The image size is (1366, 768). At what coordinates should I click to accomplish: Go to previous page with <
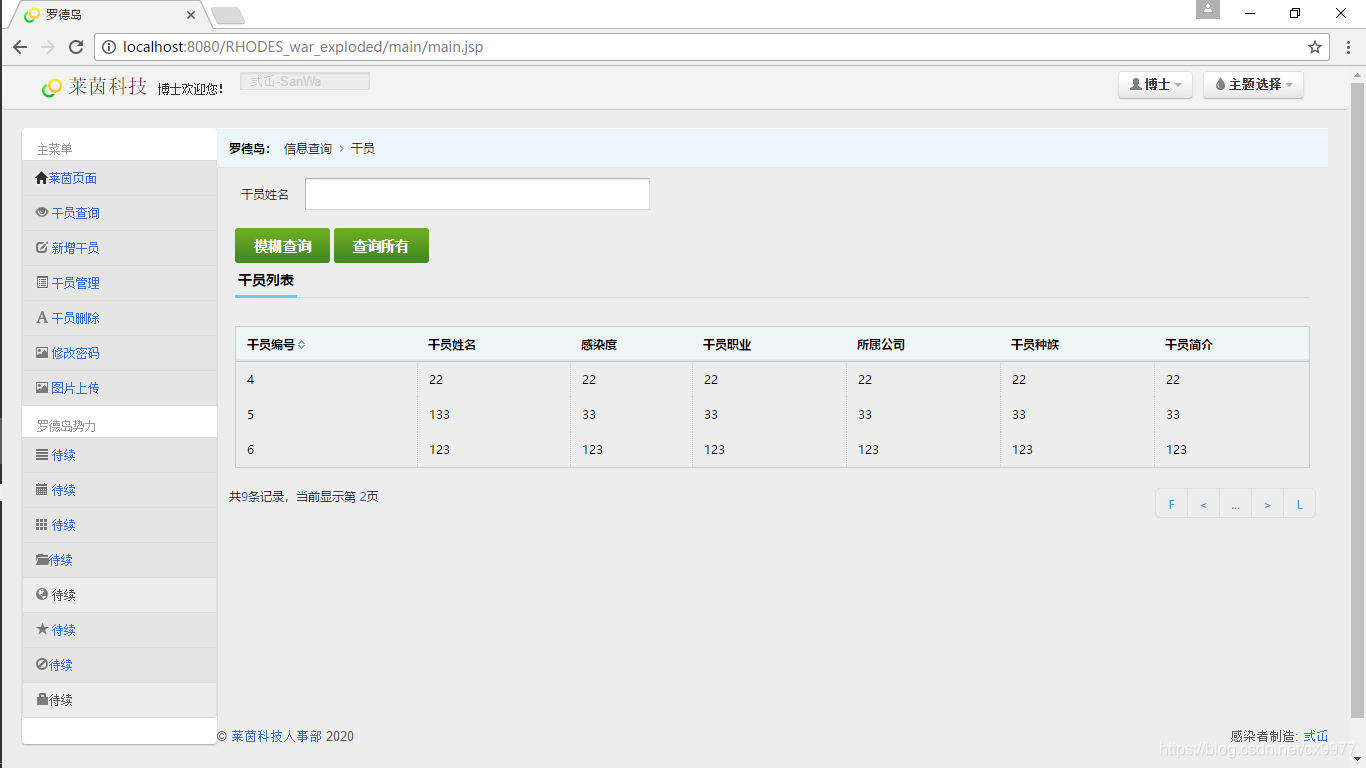point(1203,504)
